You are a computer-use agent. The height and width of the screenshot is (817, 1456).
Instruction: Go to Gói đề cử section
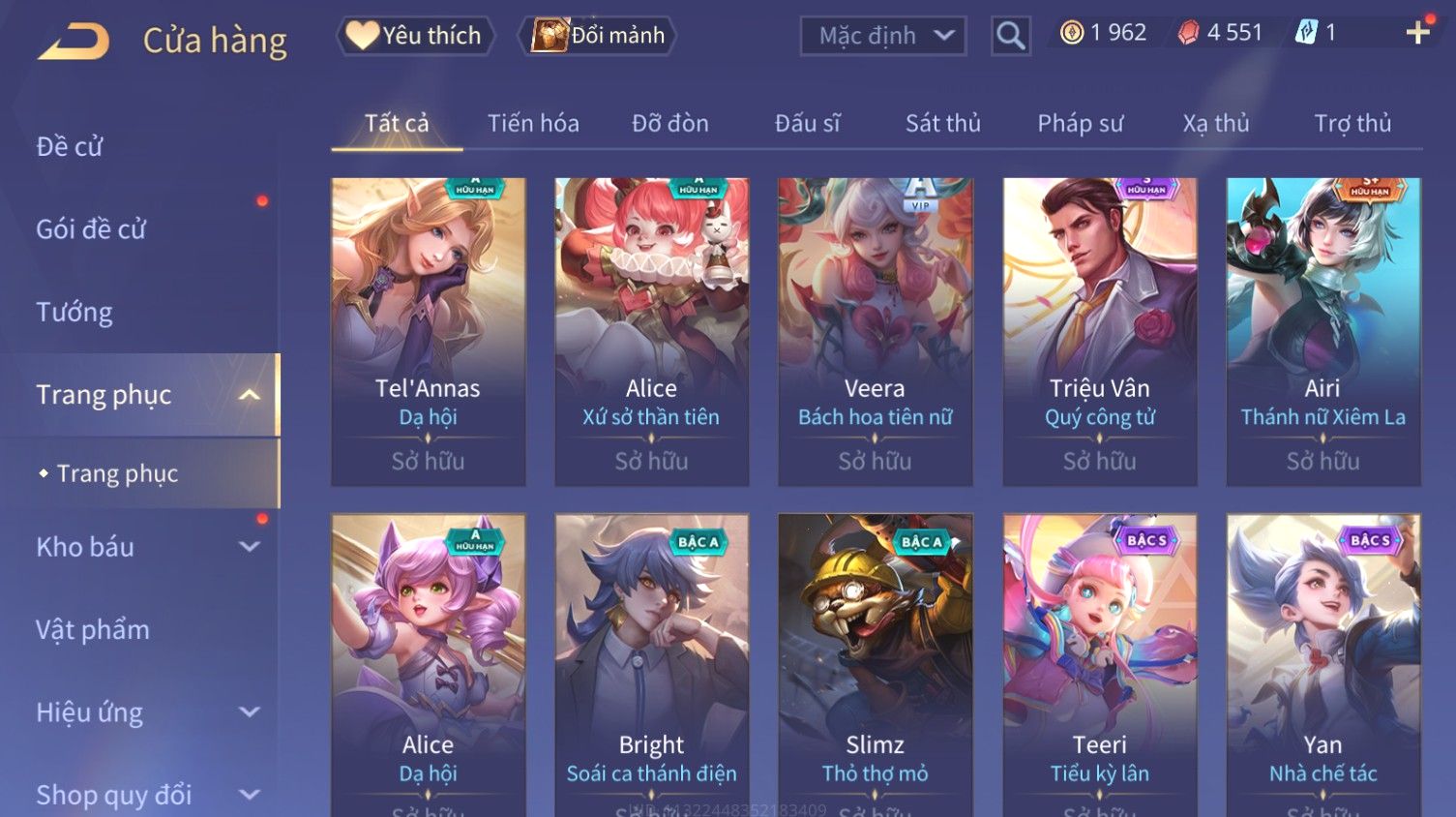coord(91,229)
